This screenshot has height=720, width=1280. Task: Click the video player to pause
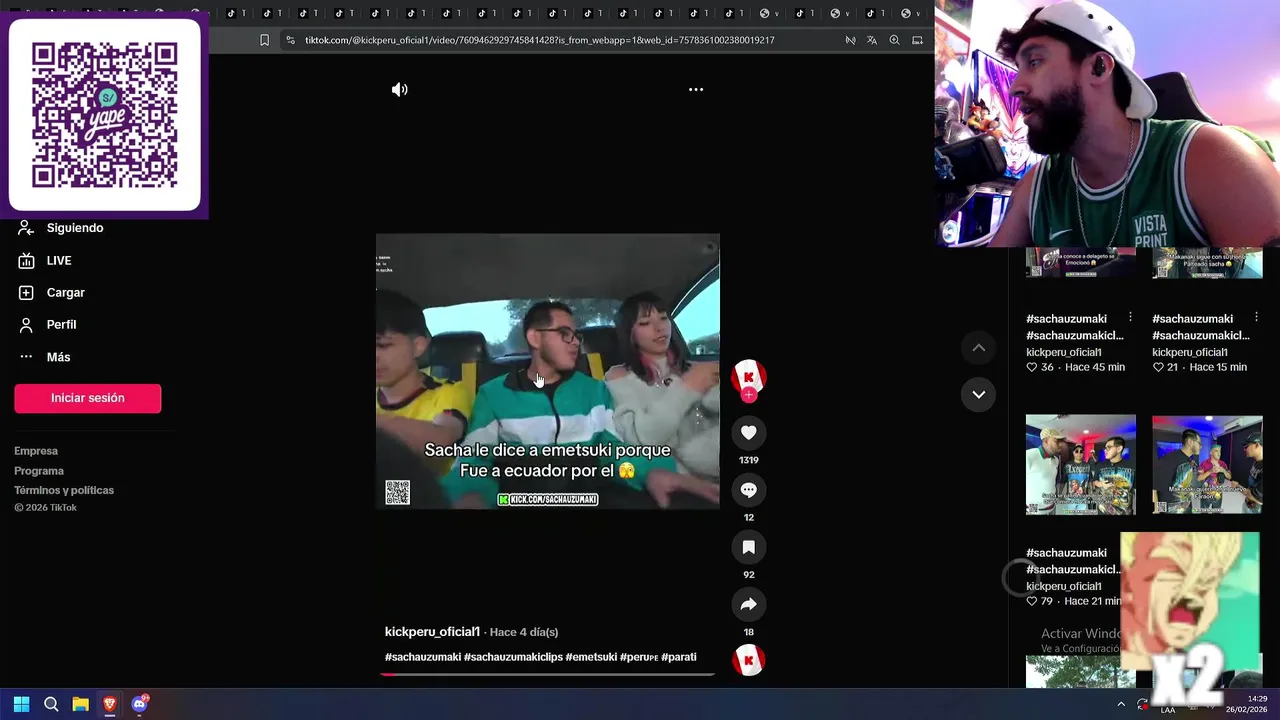pyautogui.click(x=547, y=371)
